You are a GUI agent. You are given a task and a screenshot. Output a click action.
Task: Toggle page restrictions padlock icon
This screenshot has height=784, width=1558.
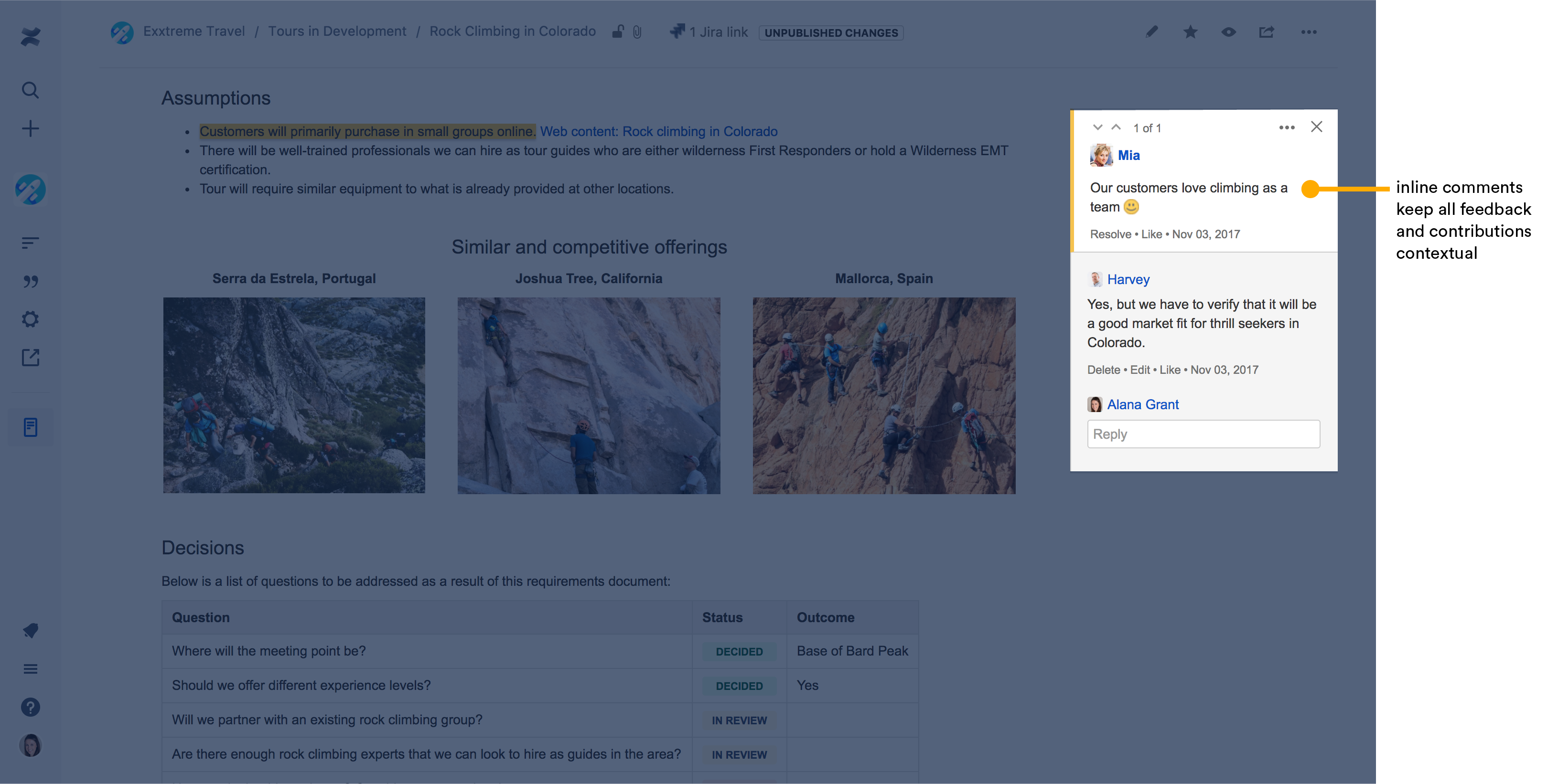[618, 32]
